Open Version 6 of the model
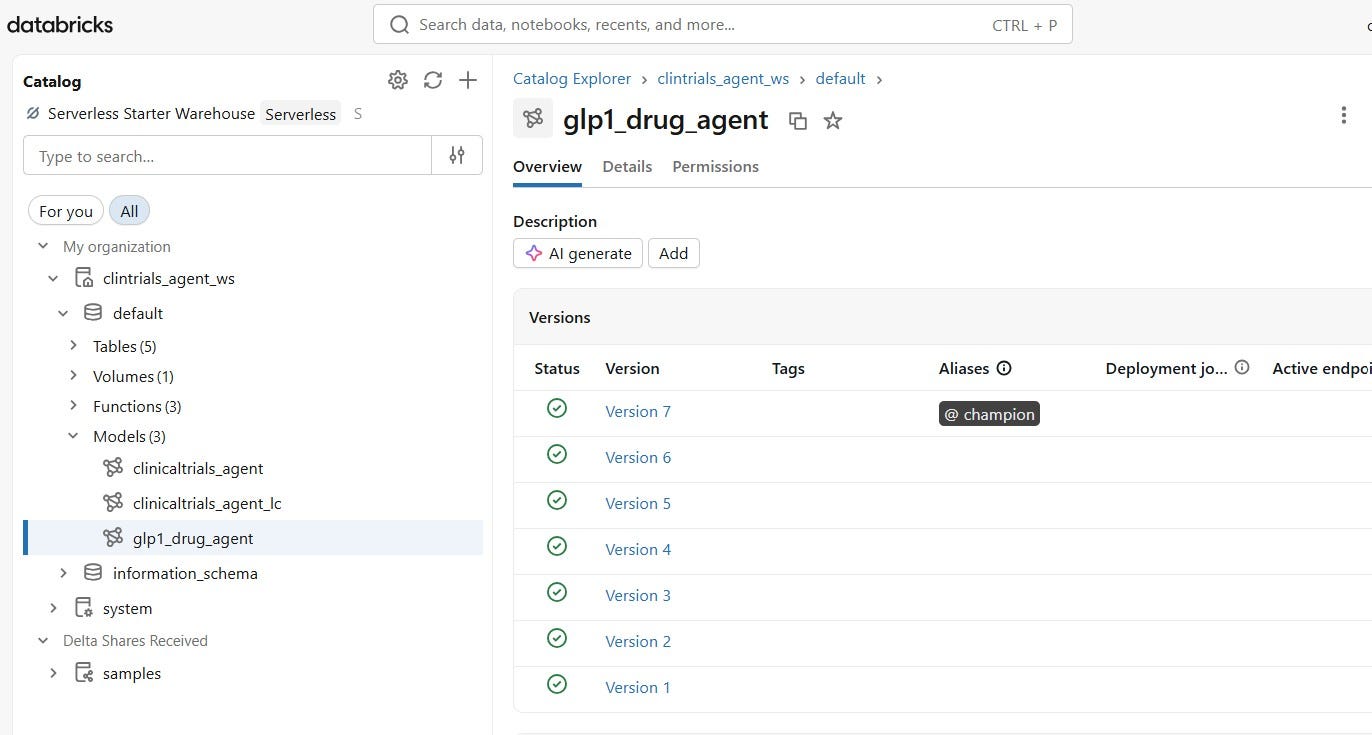 pos(638,457)
